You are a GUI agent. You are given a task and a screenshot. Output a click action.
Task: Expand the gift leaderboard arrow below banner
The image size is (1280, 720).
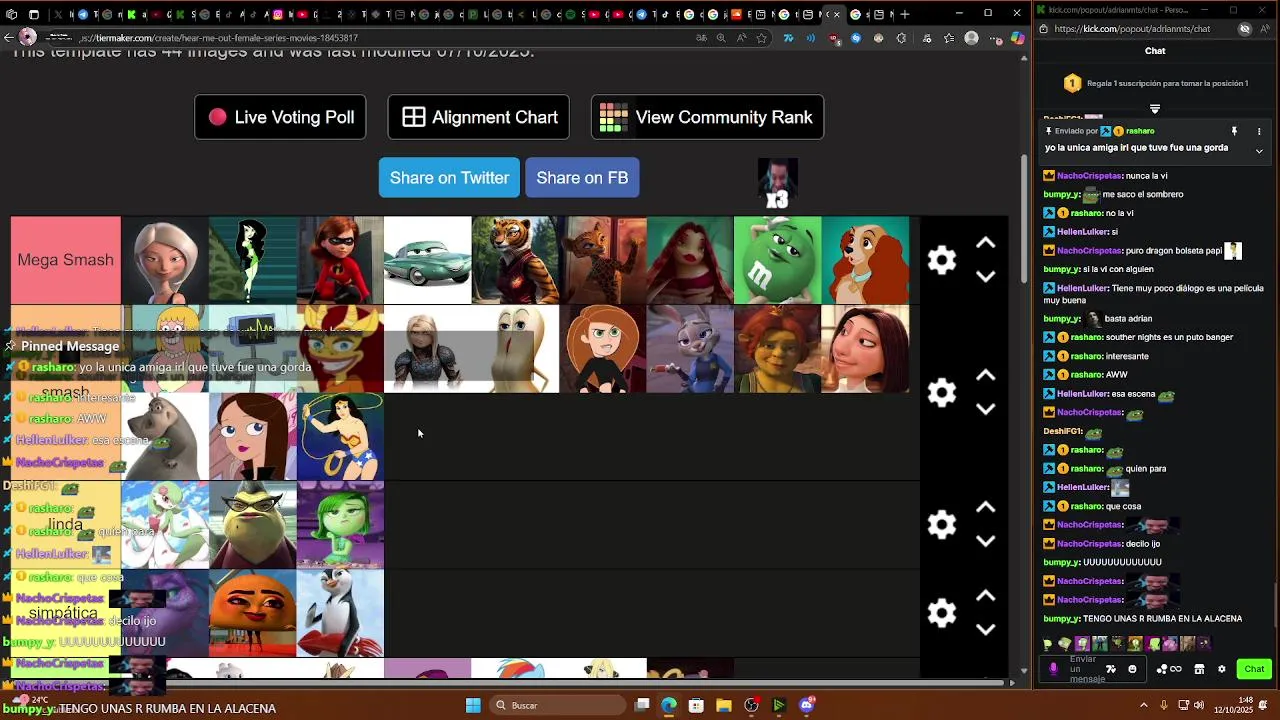(x=1155, y=109)
